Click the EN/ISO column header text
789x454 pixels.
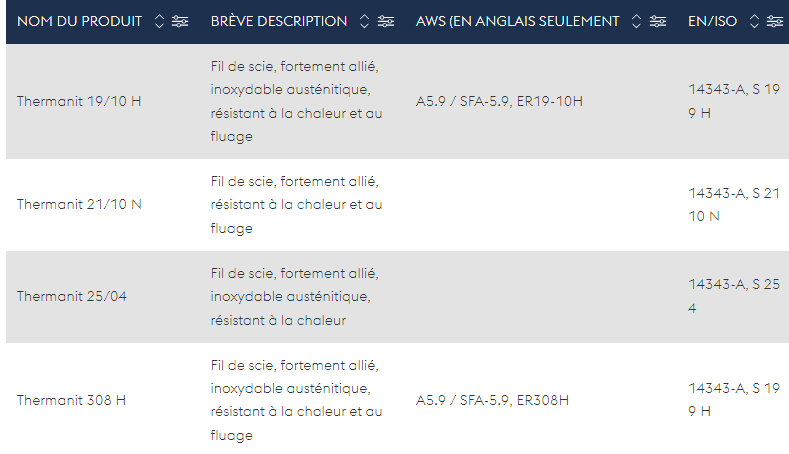point(713,21)
